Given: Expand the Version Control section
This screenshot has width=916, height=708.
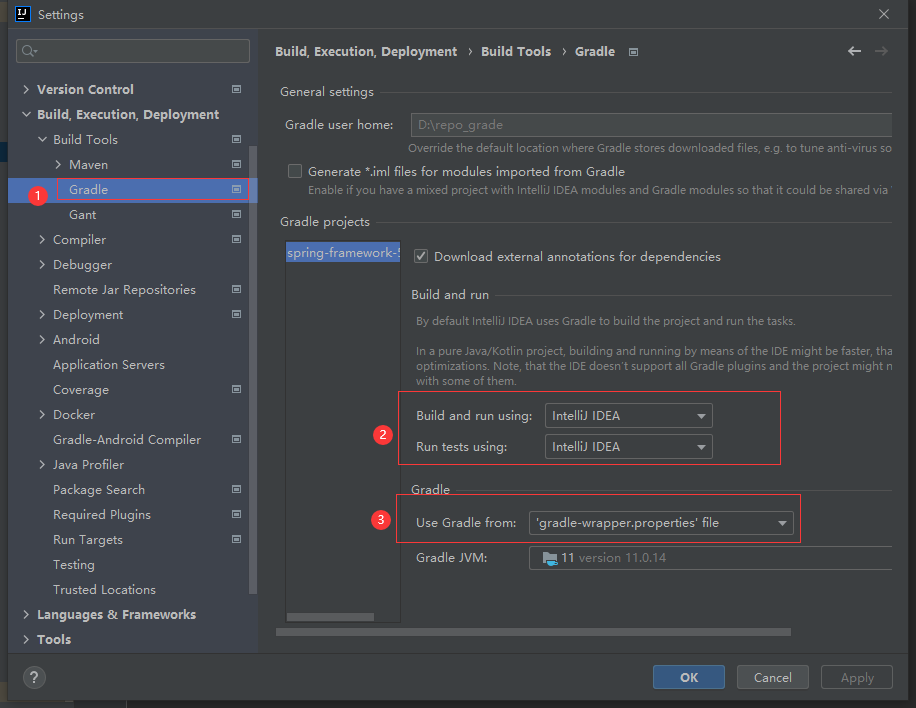Looking at the screenshot, I should click(x=26, y=89).
